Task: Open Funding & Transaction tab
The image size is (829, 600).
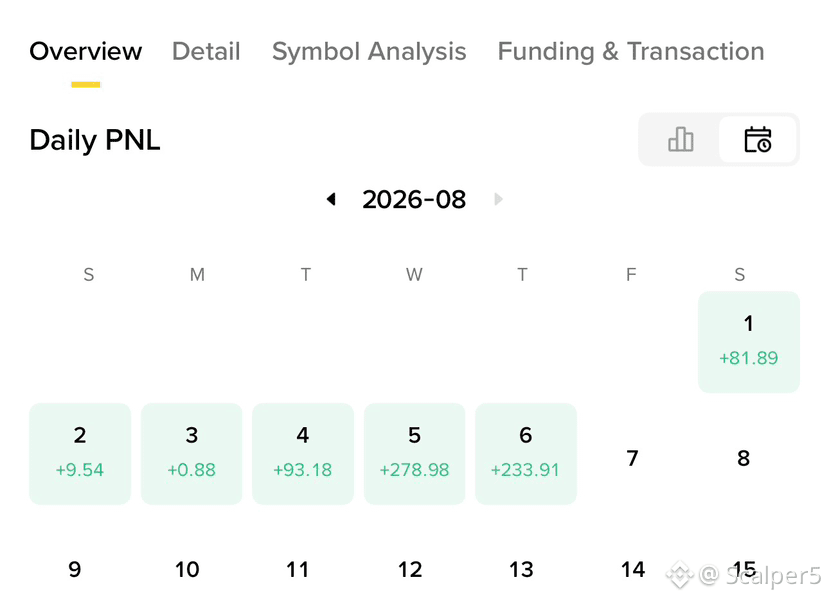Action: tap(631, 51)
